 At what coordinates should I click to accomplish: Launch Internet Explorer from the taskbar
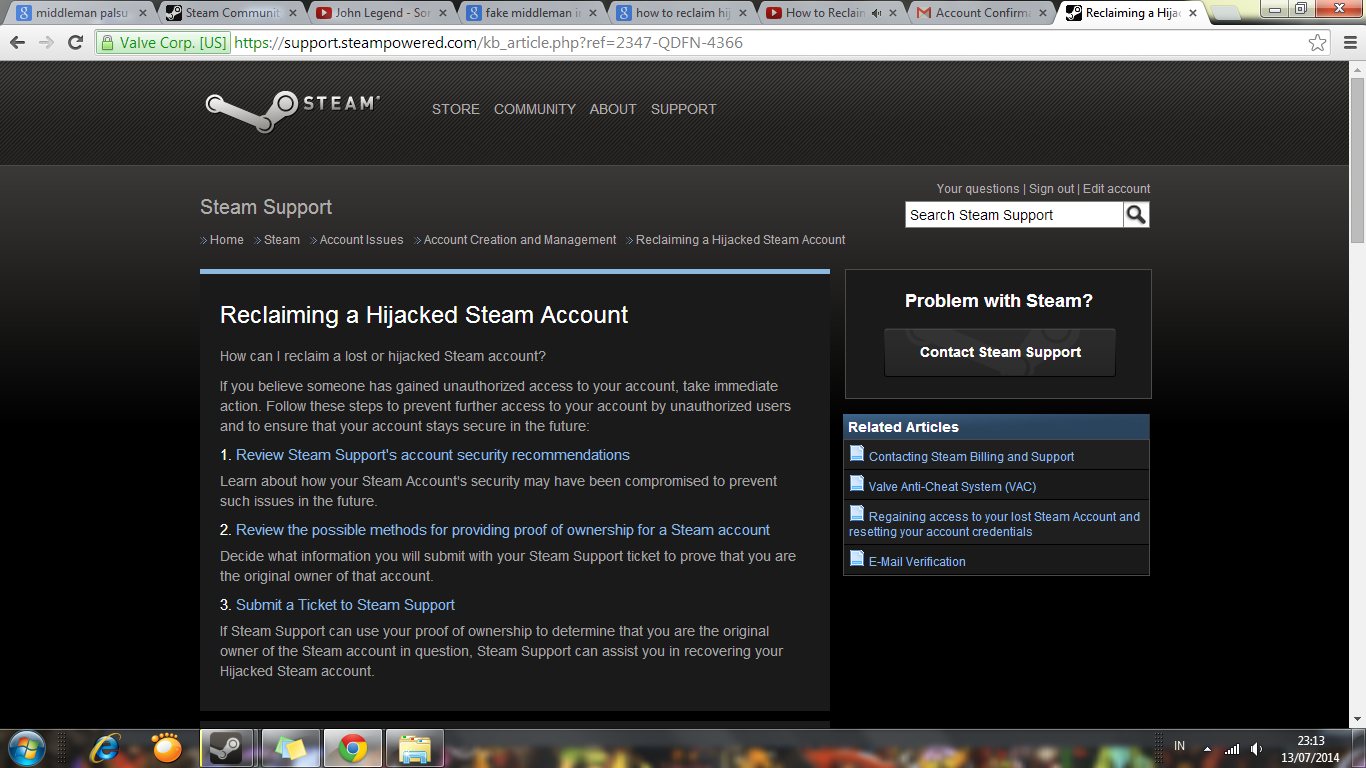point(104,748)
